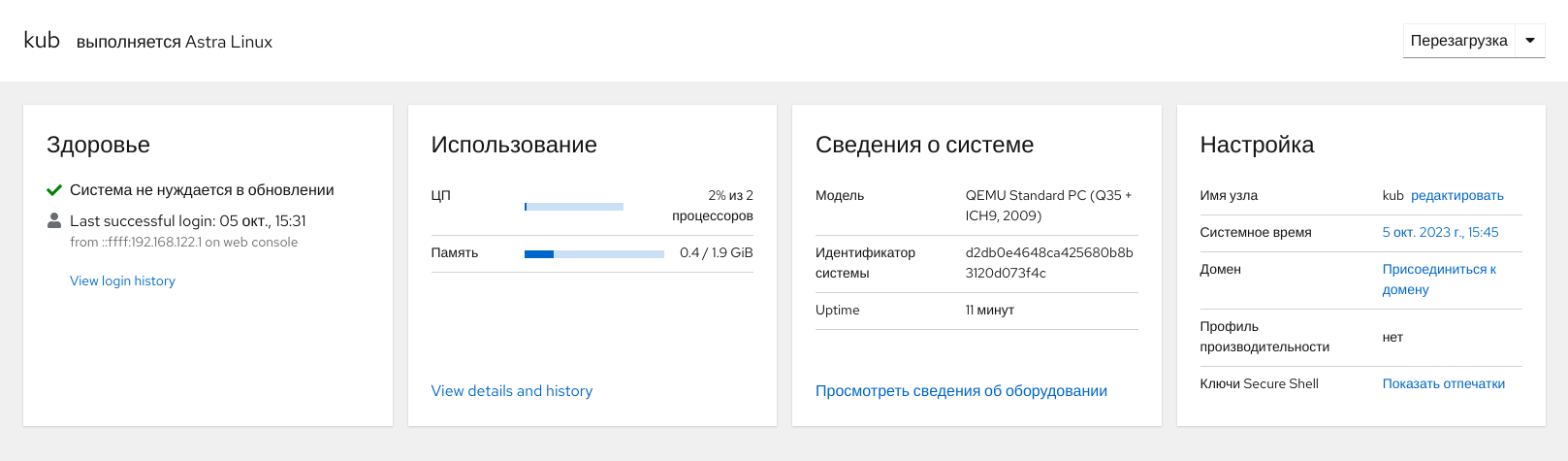Show SSH keys via Показать отпечатки
The height and width of the screenshot is (461, 1568).
tap(1443, 383)
